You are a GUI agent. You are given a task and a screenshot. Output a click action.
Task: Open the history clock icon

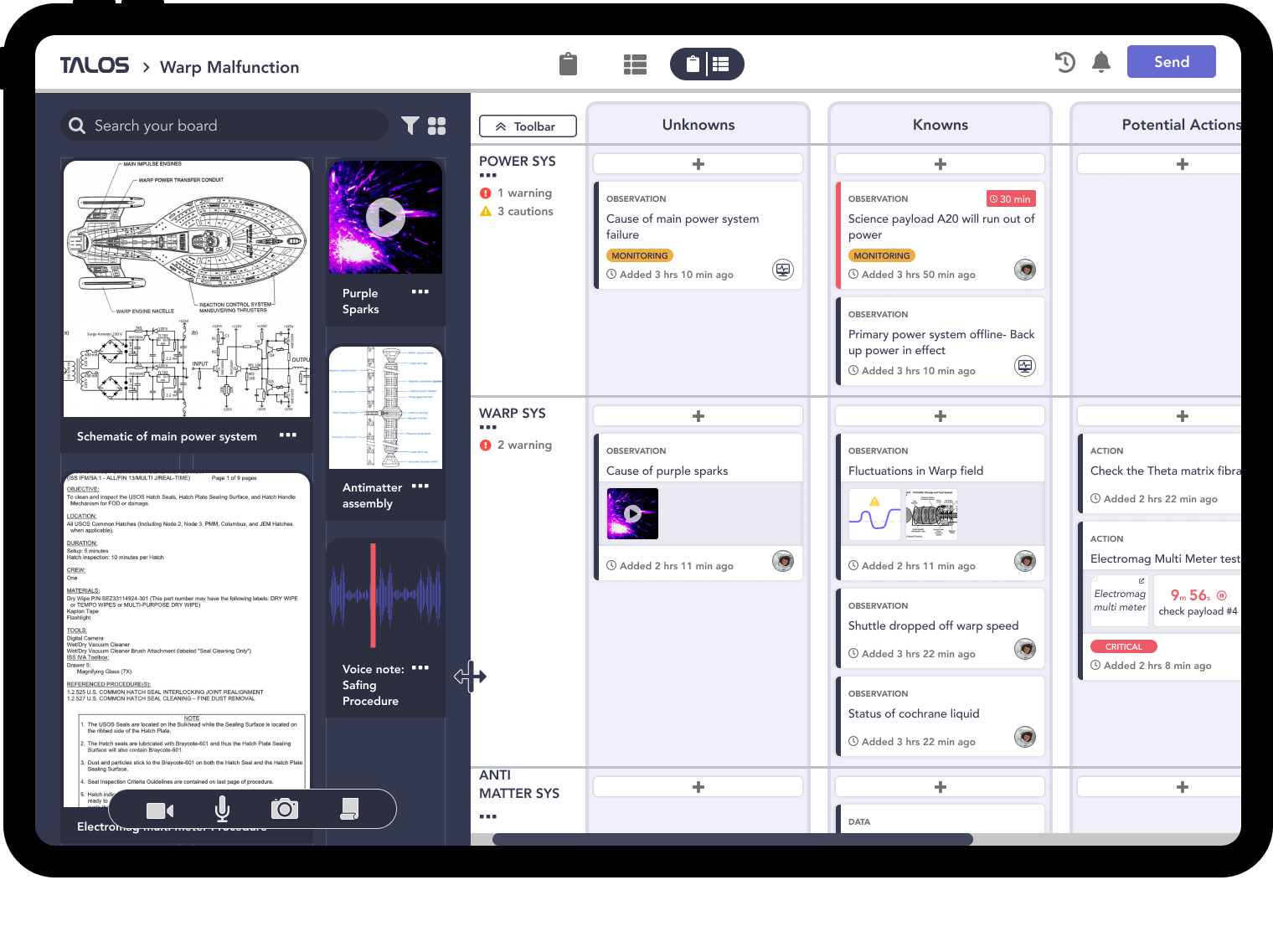(x=1064, y=62)
